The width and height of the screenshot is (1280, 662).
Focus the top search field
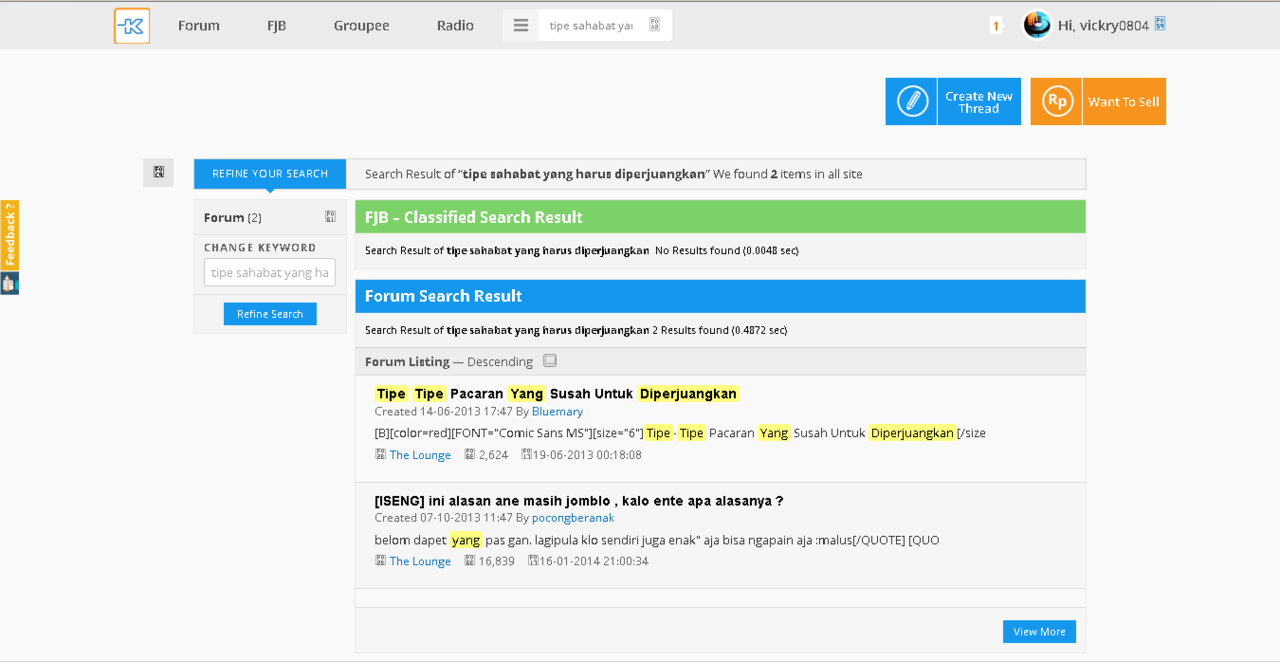pos(591,25)
